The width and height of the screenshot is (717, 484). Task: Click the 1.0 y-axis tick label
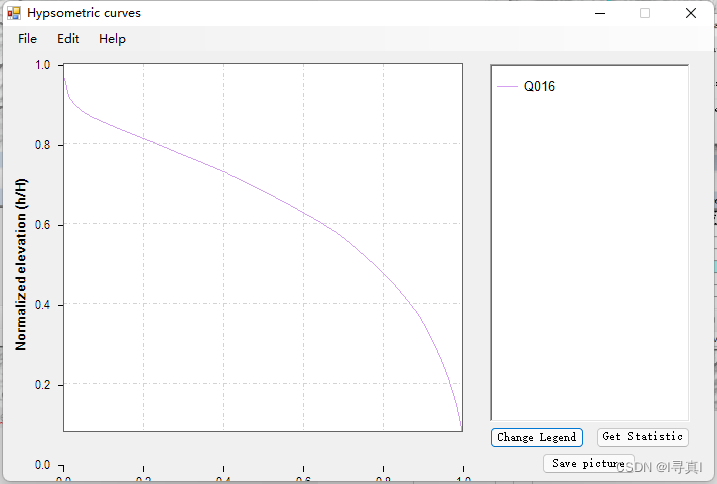[43, 65]
